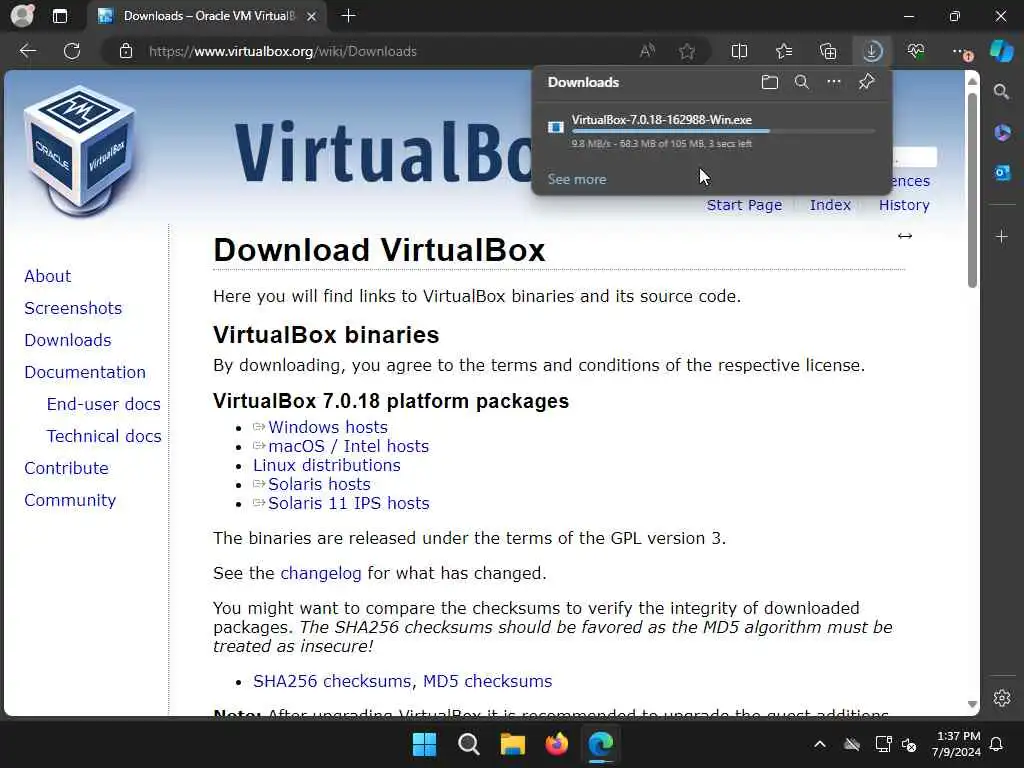Open split screen view
The width and height of the screenshot is (1024, 768).
tap(739, 51)
